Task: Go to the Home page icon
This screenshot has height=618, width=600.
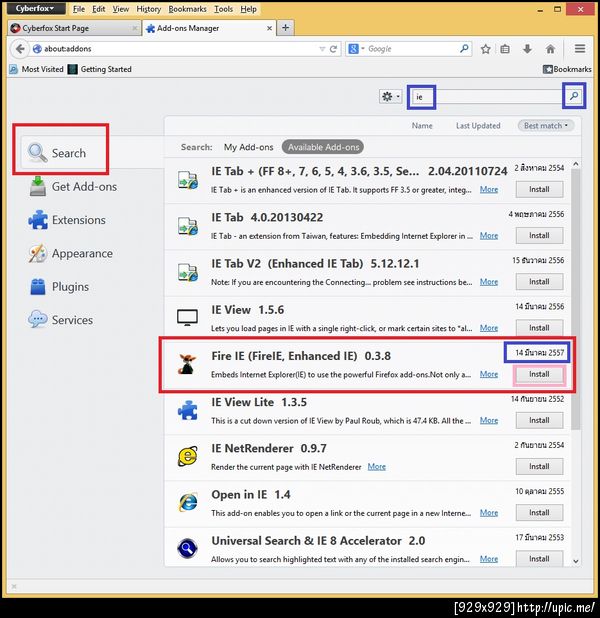Action: [550, 49]
